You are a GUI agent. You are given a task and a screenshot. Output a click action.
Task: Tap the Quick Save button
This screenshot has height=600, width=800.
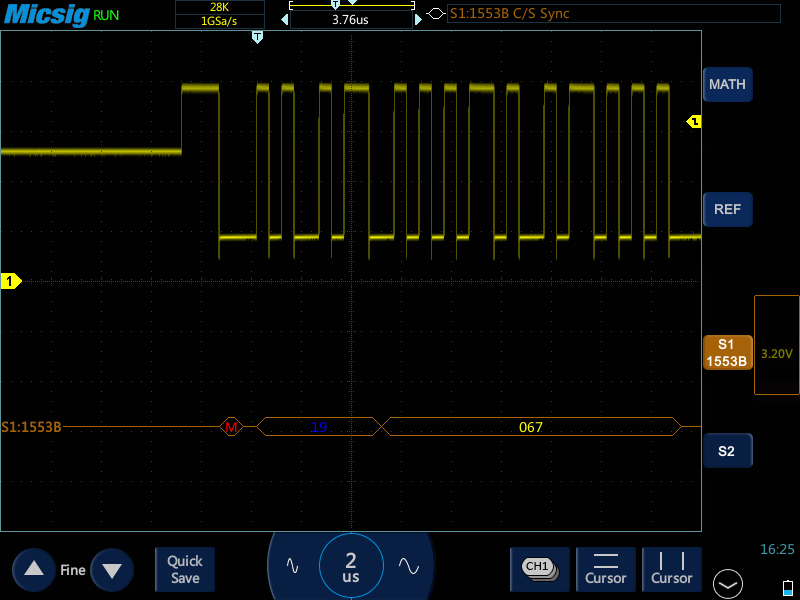(x=185, y=569)
